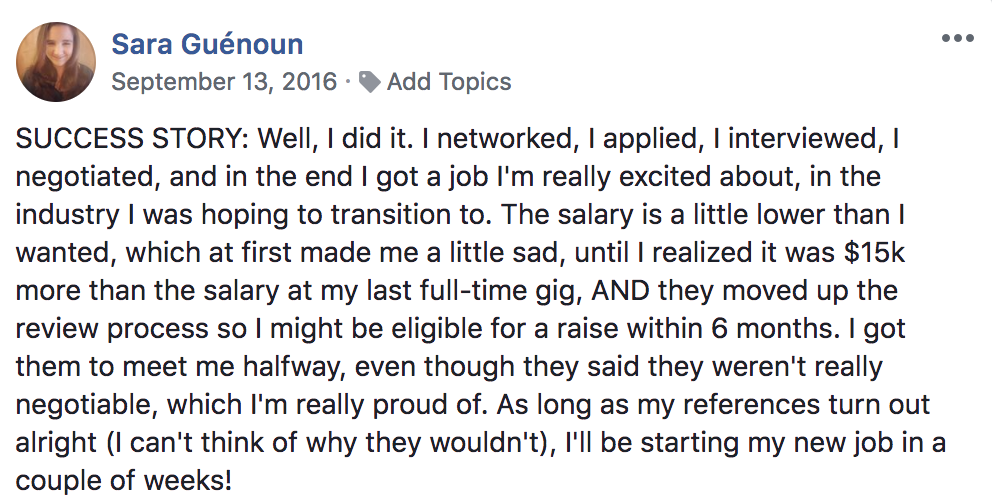
Task: Click the tag icon beside Add Topics
Action: [x=369, y=81]
